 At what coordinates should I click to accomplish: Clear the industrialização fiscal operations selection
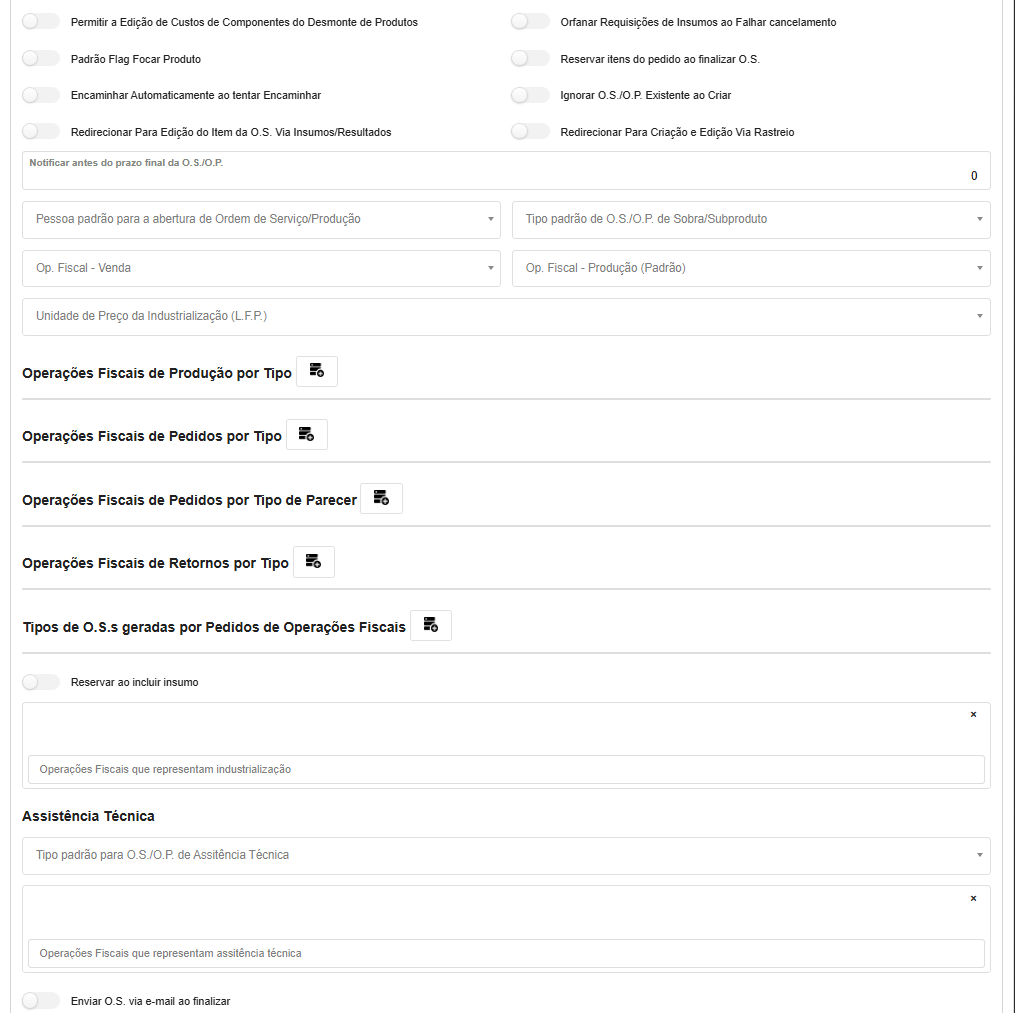click(x=973, y=714)
